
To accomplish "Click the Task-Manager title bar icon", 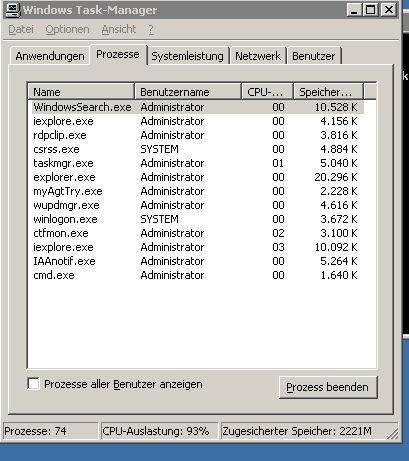I will pyautogui.click(x=13, y=10).
